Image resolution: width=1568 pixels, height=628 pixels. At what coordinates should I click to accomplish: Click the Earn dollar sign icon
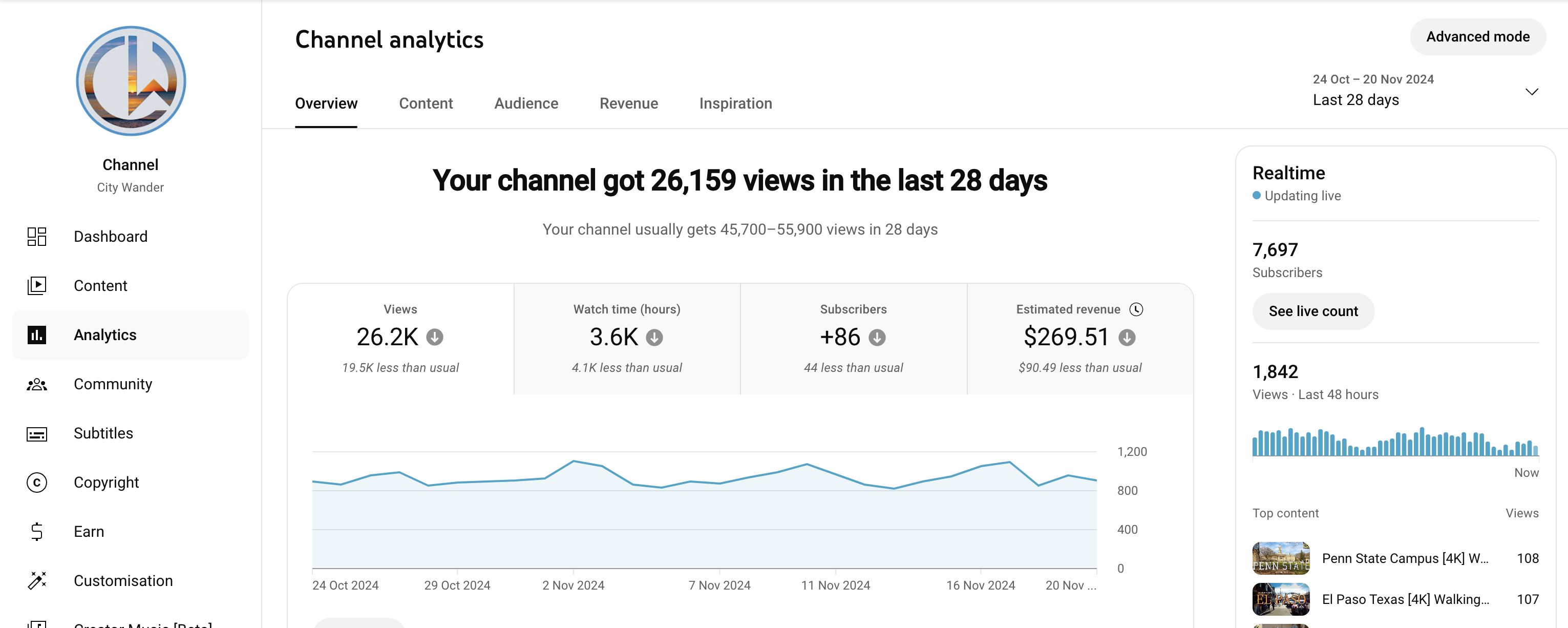tap(36, 532)
